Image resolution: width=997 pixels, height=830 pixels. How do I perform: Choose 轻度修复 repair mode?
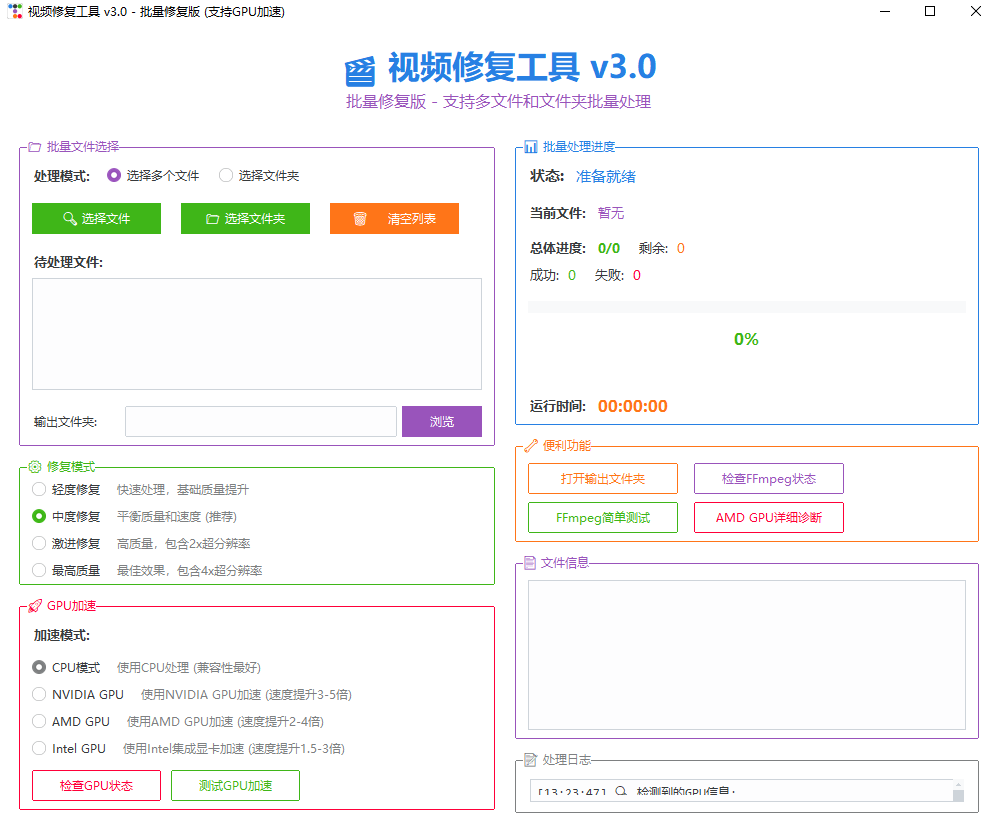point(39,490)
